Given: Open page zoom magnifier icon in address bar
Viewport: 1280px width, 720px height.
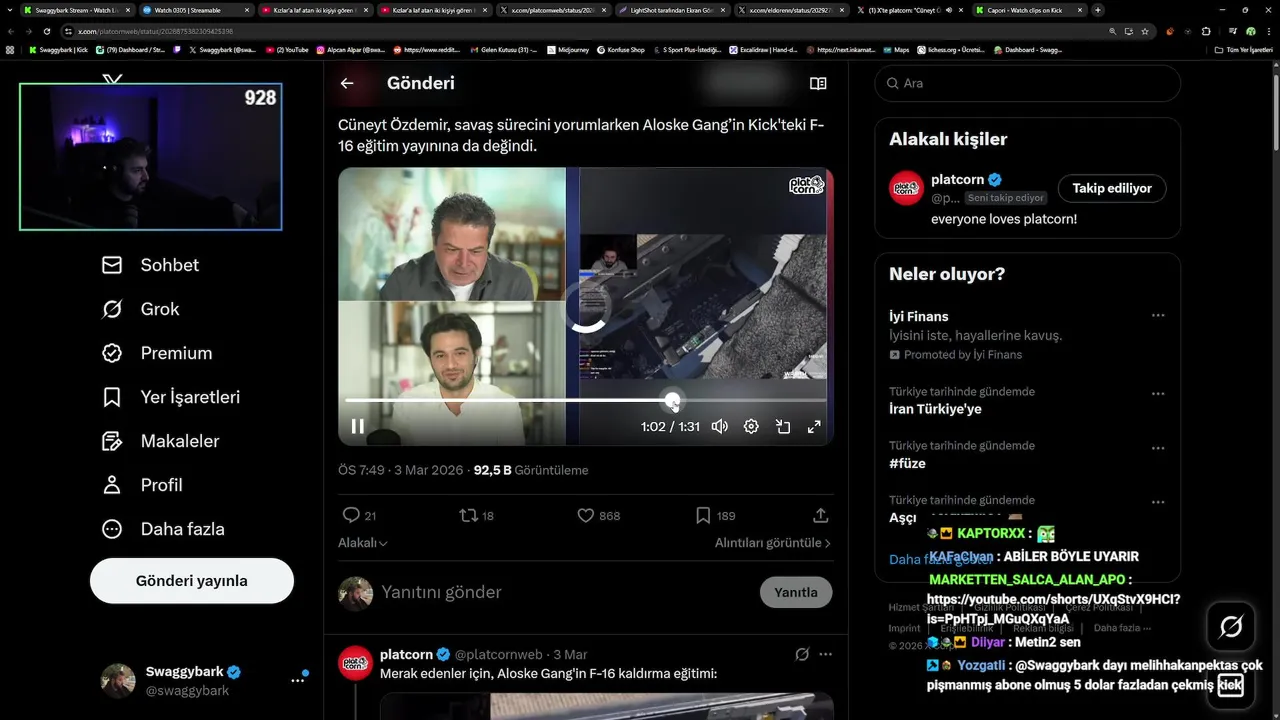Looking at the screenshot, I should [x=1113, y=31].
